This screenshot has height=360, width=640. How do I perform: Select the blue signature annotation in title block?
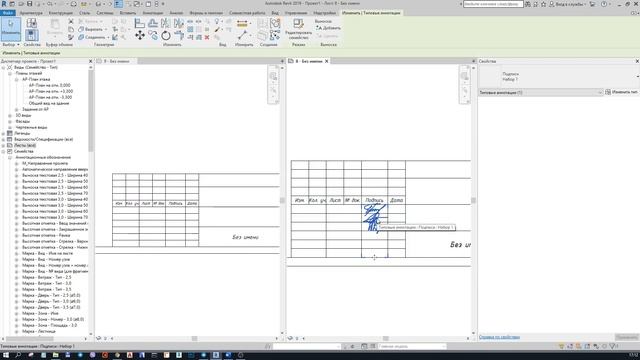(x=374, y=218)
